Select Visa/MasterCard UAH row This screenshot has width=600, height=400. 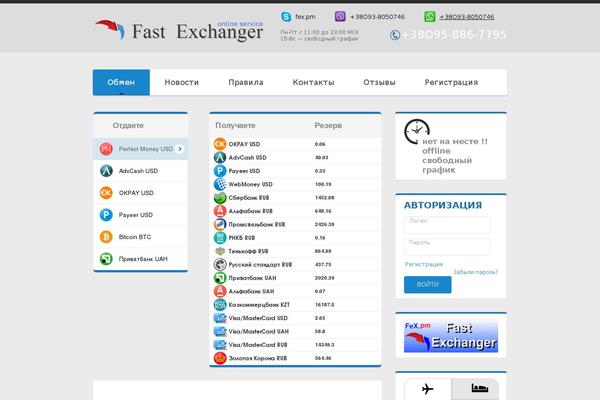(295, 331)
